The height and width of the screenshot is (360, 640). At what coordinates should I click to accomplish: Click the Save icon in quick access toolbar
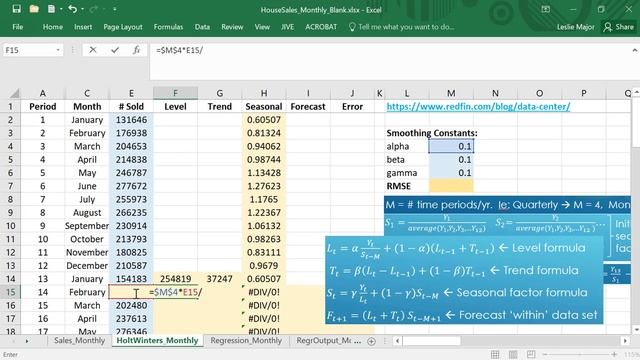[16, 9]
